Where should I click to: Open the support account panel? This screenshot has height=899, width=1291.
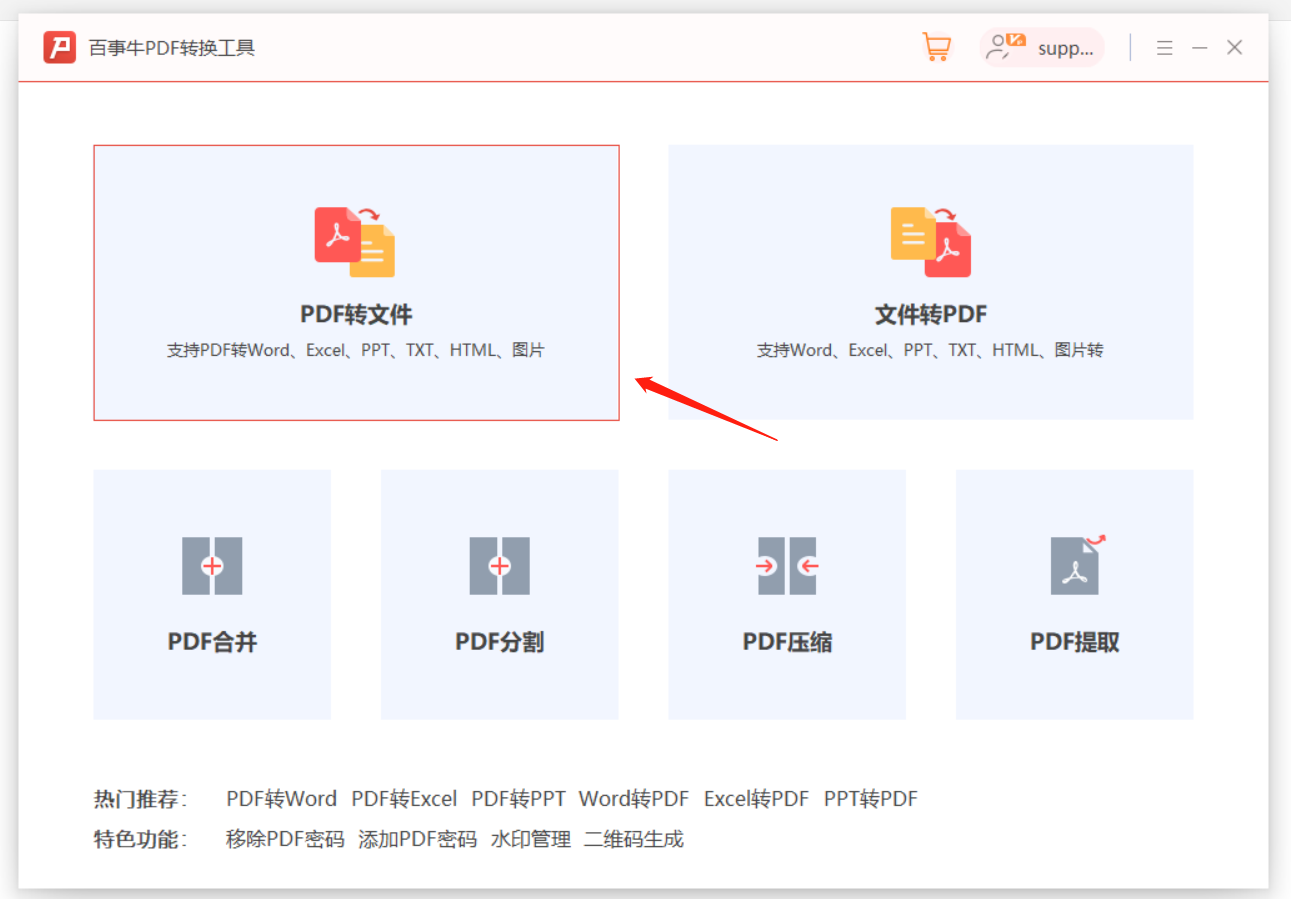click(1041, 46)
